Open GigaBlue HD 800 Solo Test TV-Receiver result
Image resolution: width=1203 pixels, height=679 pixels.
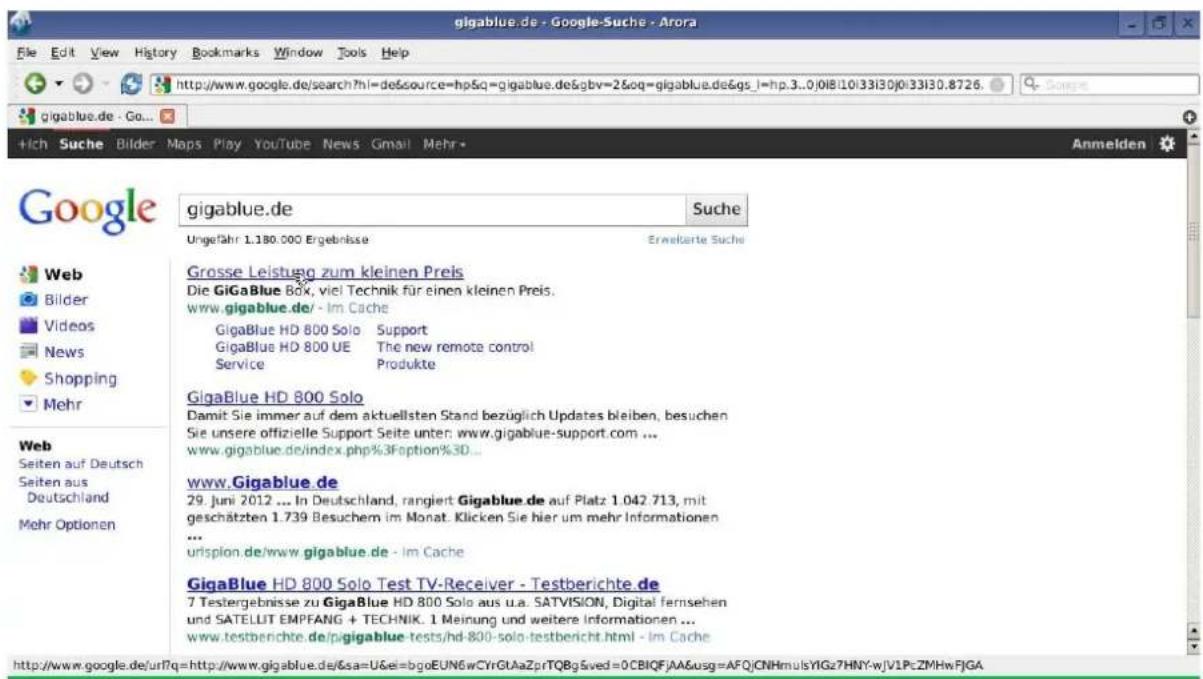[423, 584]
